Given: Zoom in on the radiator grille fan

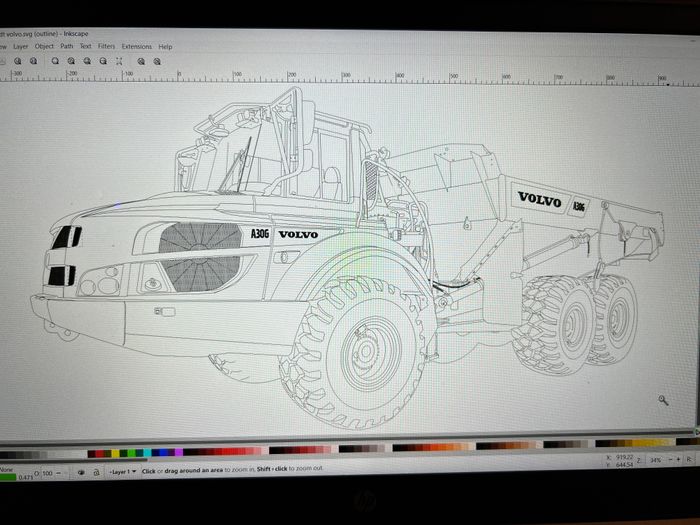Looking at the screenshot, I should coord(200,257).
